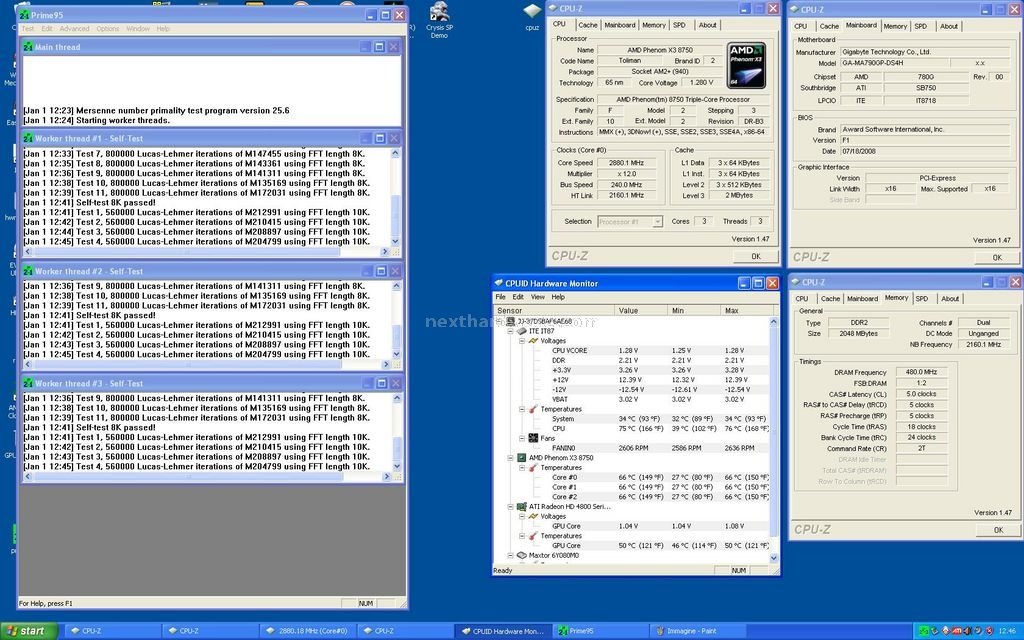The height and width of the screenshot is (640, 1024).
Task: Click the Worker thread #2 window icon
Action: (x=28, y=271)
